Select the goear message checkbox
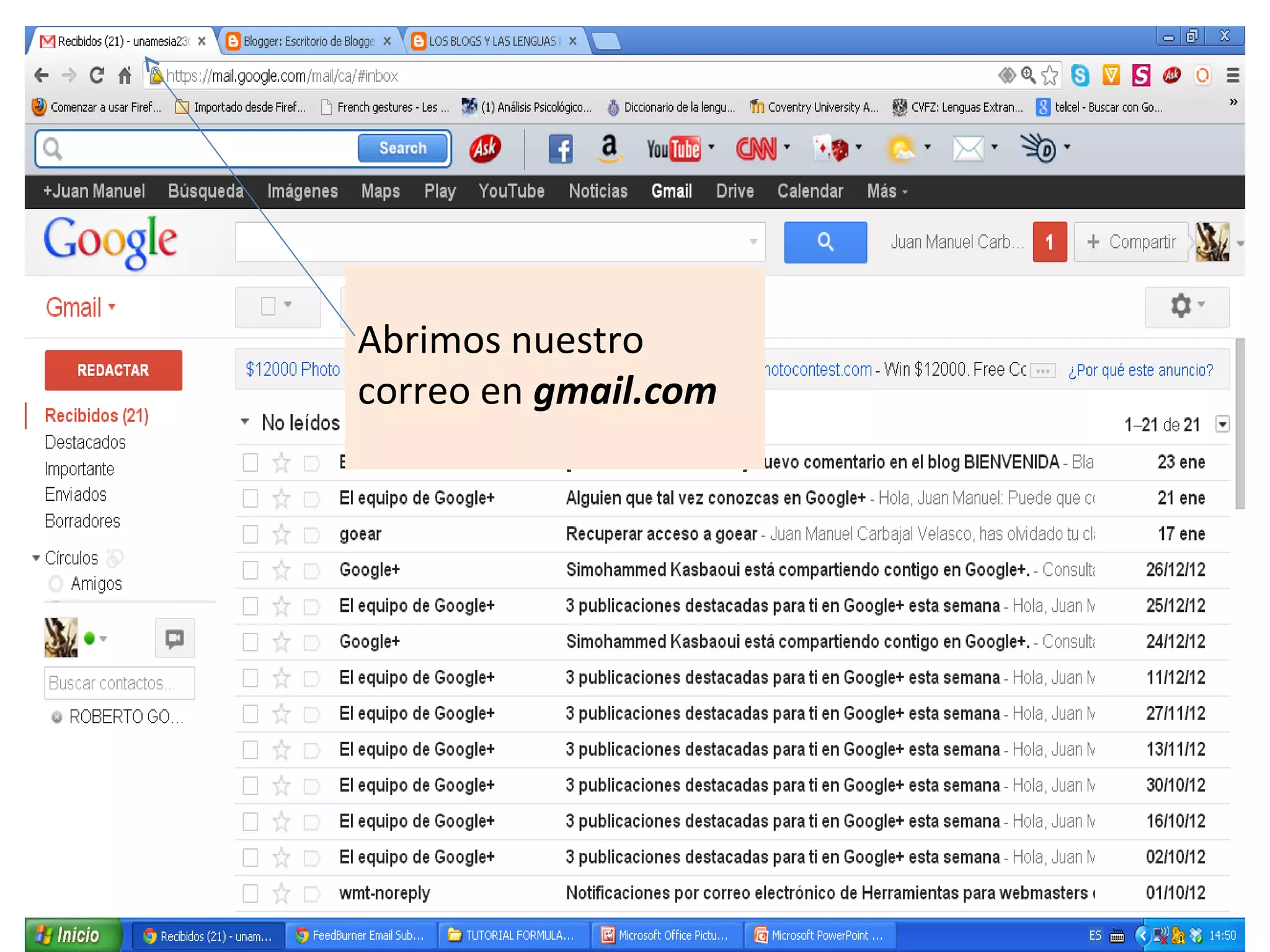Image resolution: width=1270 pixels, height=952 pixels. tap(251, 534)
